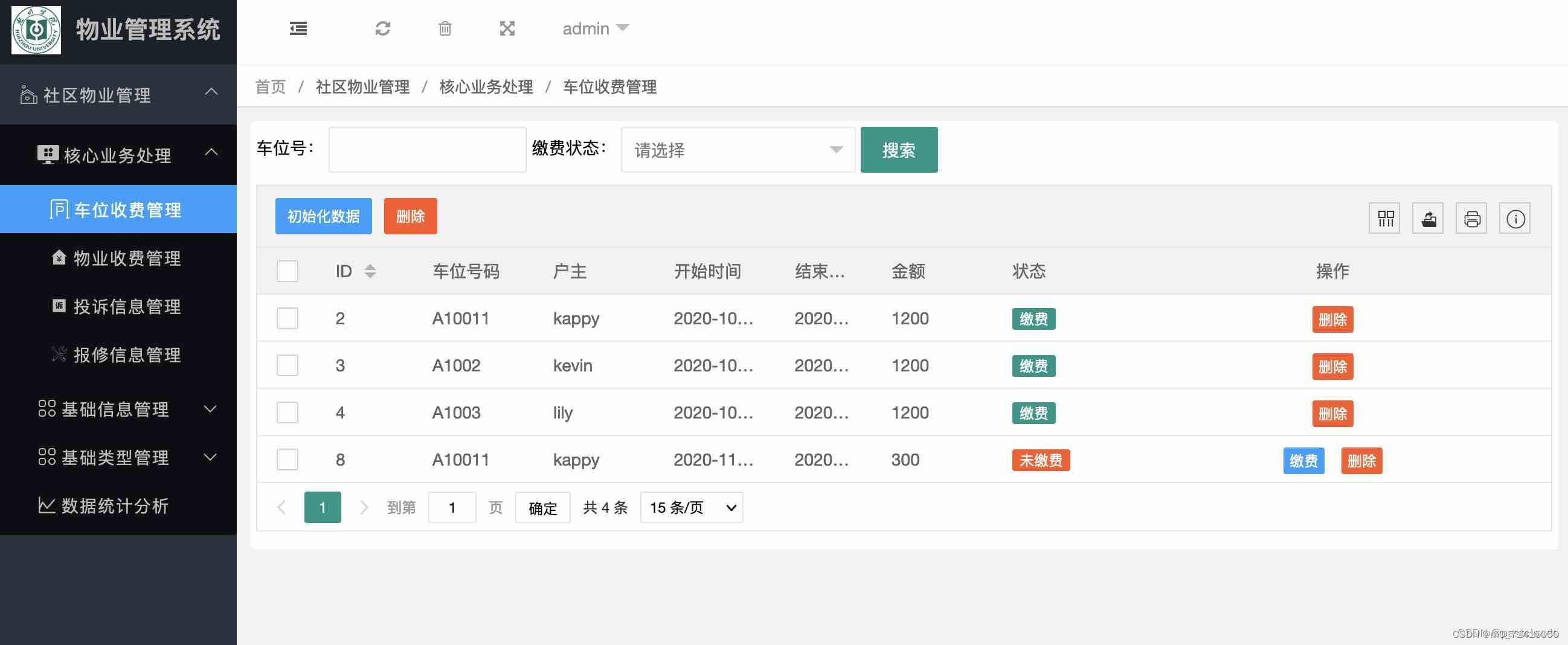Expand 基础类型管理 chevron
Viewport: 1568px width, 645px height.
point(210,457)
